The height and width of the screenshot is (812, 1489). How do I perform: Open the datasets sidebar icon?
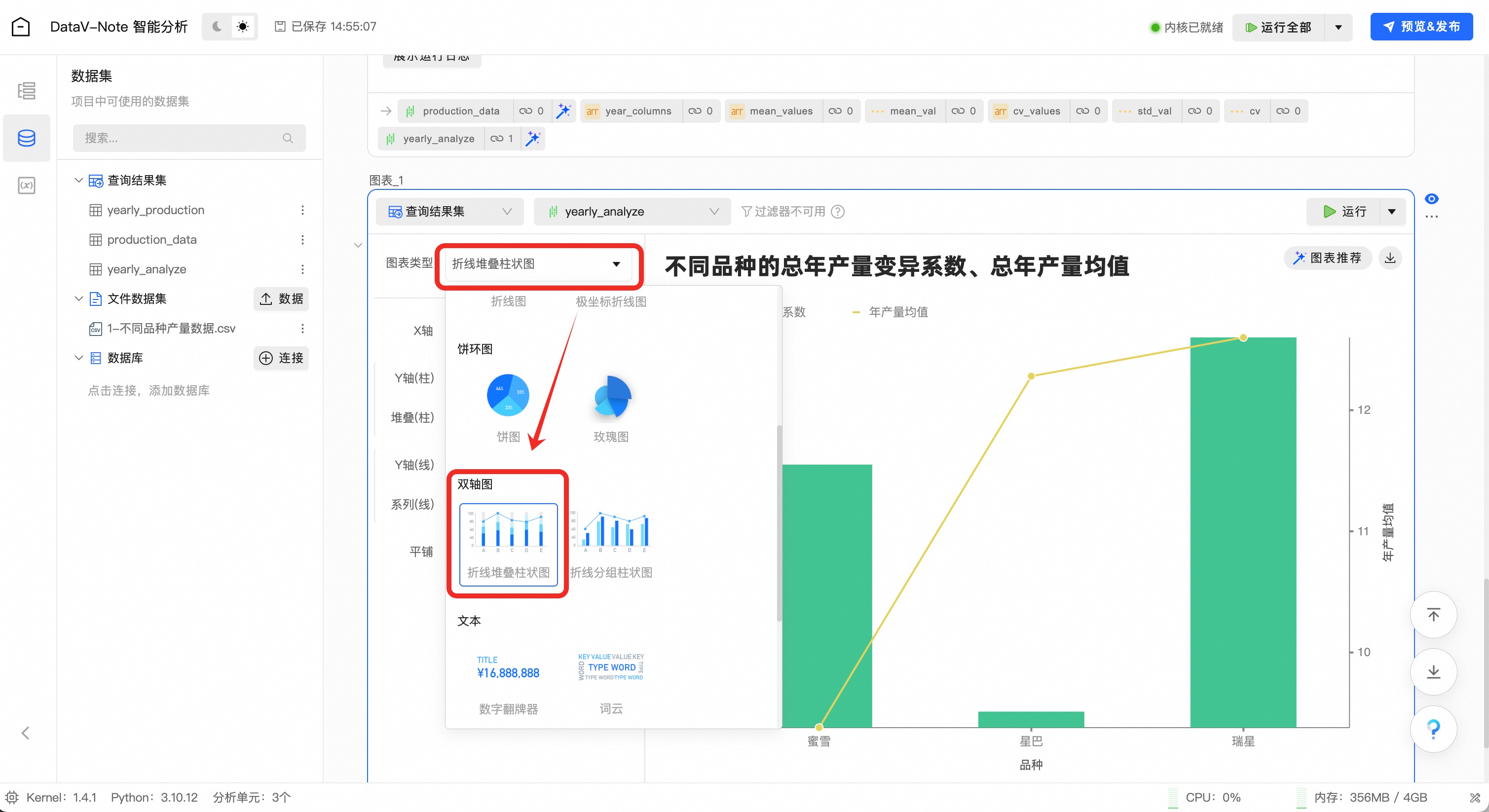tap(26, 138)
